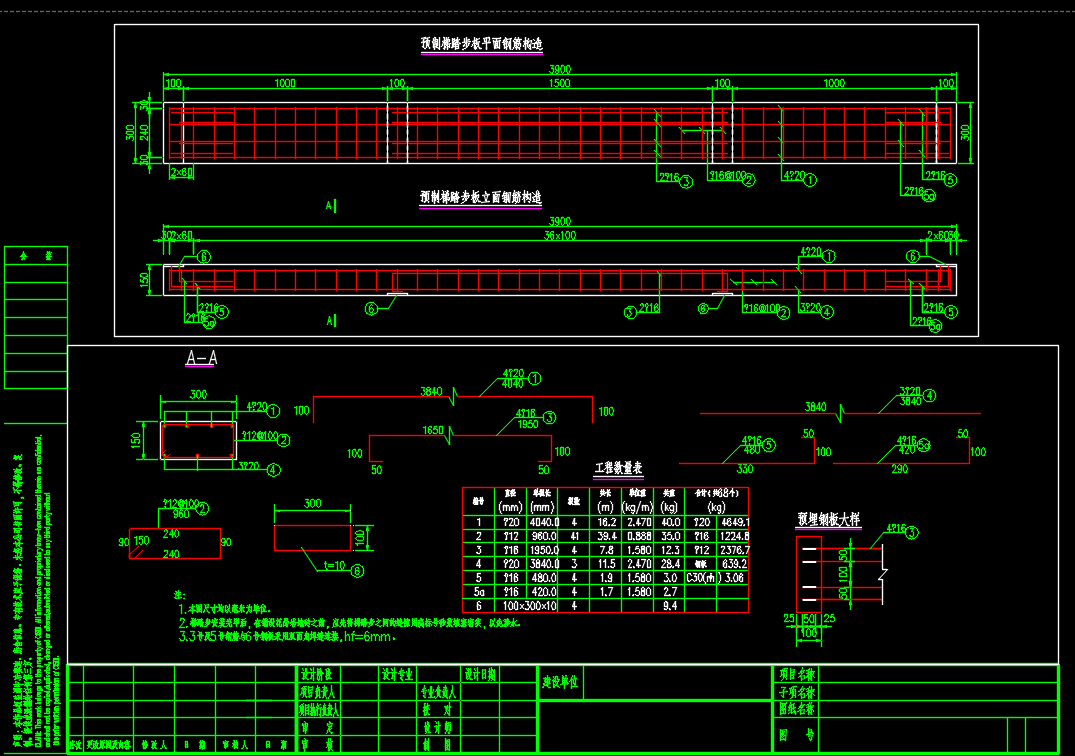The height and width of the screenshot is (756, 1075).
Task: Click the hf=6mm note text
Action: point(364,635)
